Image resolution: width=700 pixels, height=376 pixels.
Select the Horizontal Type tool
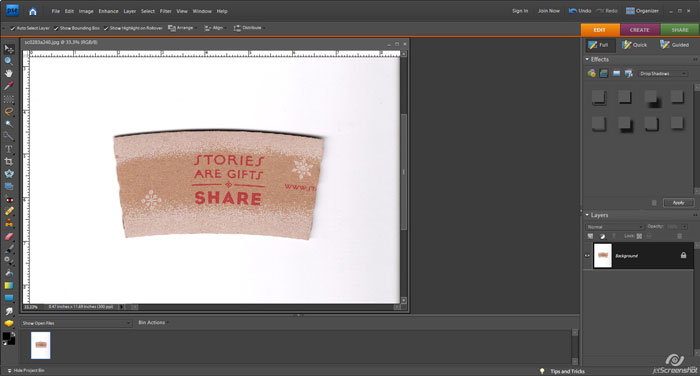(8, 149)
